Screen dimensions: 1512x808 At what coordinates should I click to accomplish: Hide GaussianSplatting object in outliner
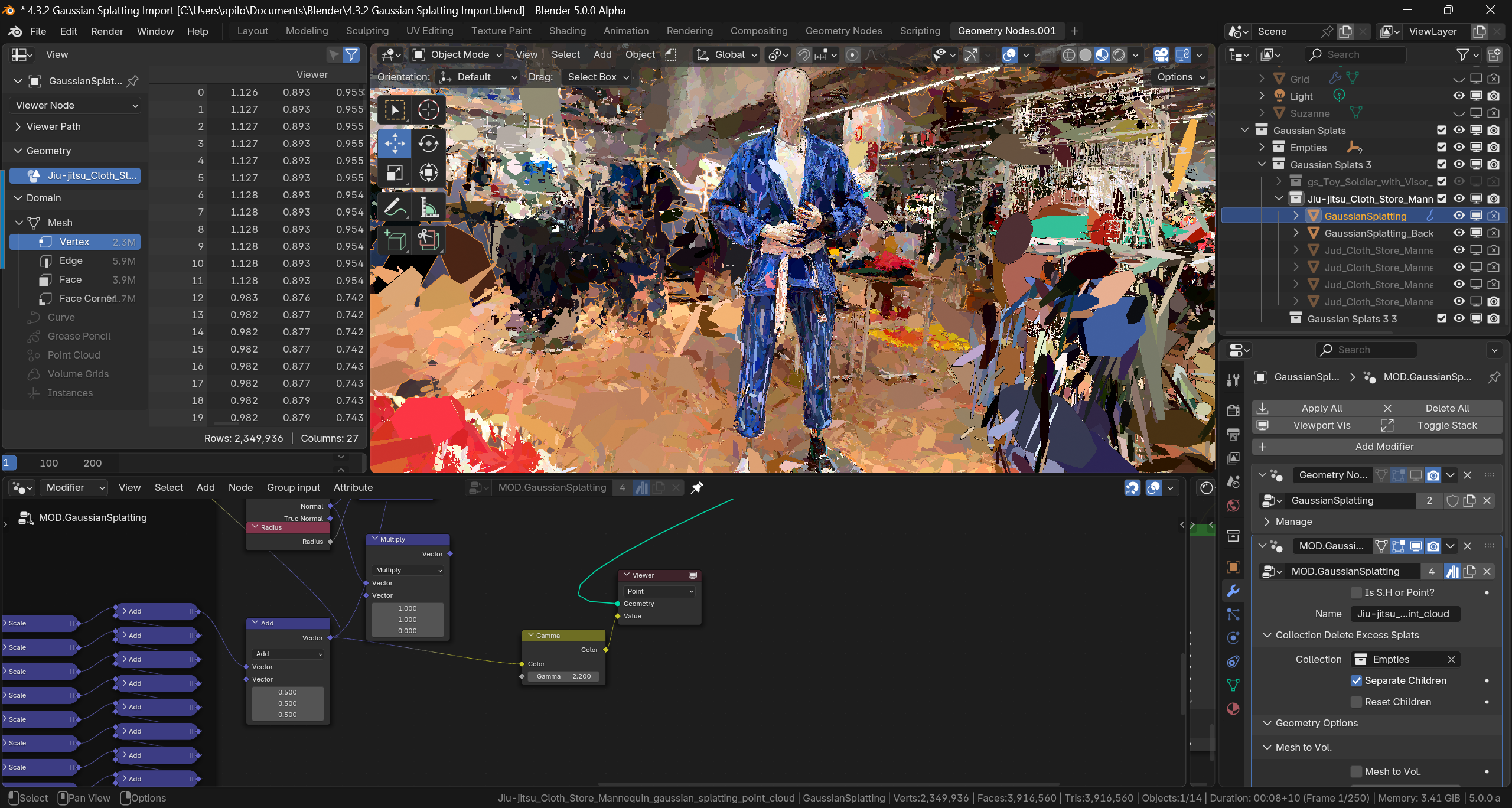[1459, 216]
